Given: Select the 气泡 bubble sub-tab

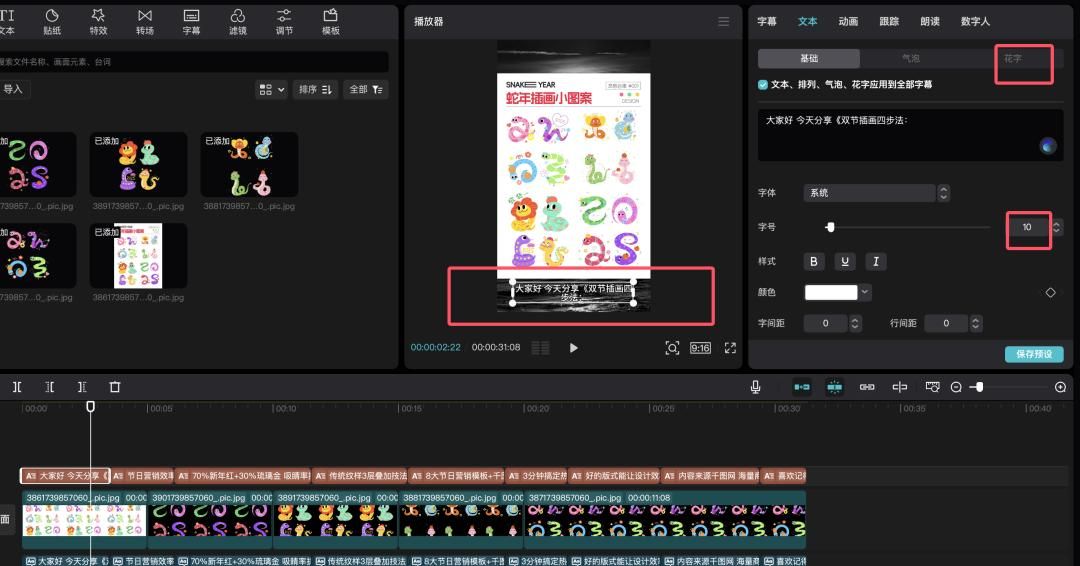Looking at the screenshot, I should pyautogui.click(x=911, y=59).
